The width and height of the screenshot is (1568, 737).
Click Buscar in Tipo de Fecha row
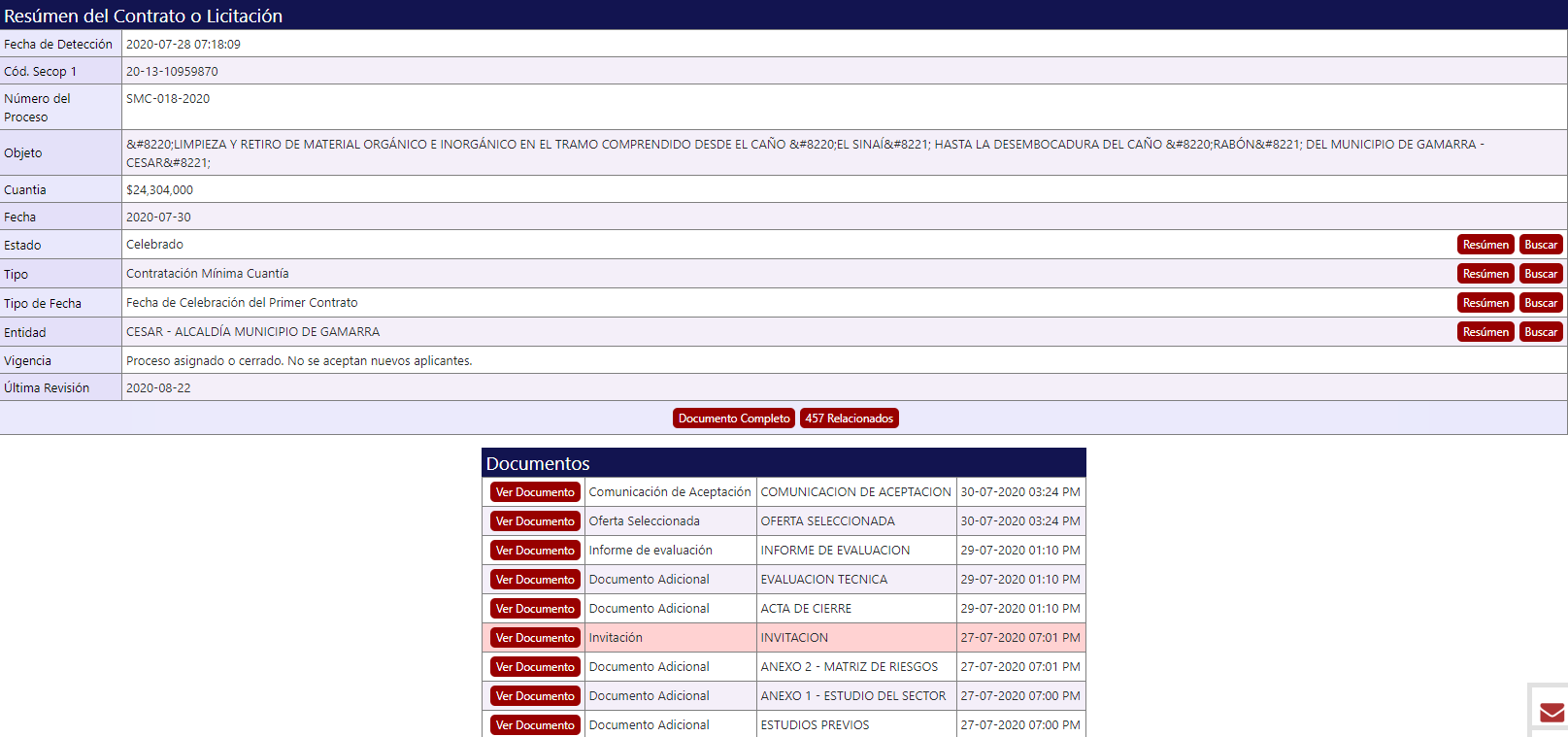1540,303
